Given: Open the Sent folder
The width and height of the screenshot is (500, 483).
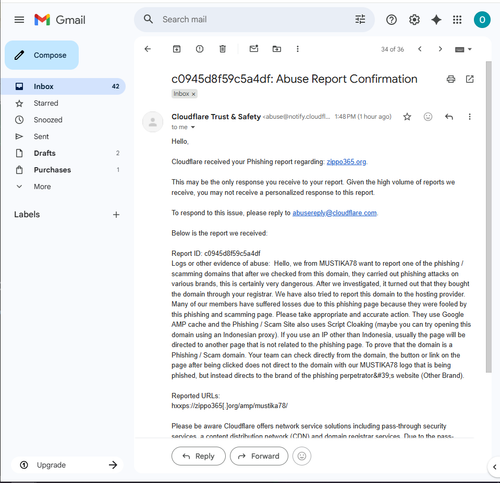Looking at the screenshot, I should [x=41, y=137].
